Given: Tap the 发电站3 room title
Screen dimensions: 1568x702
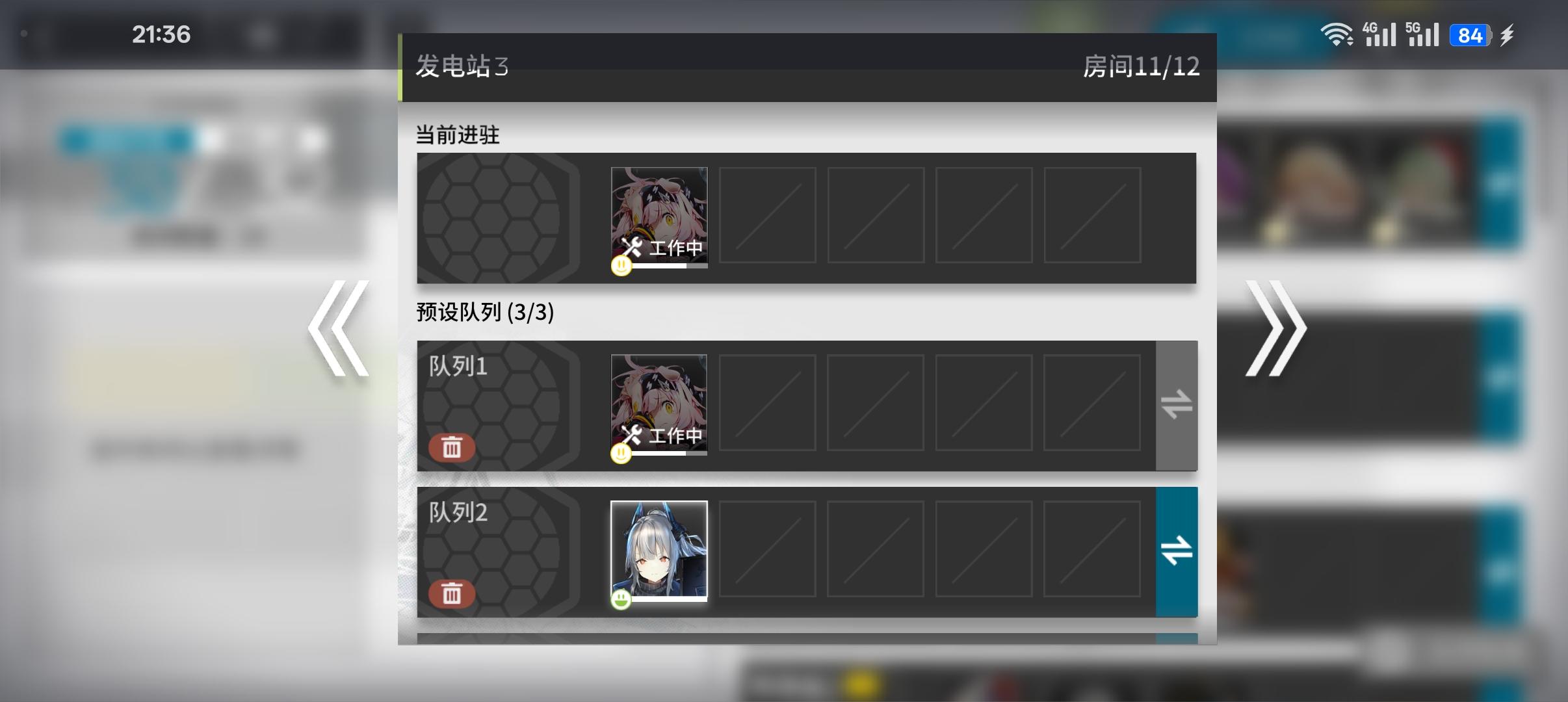Looking at the screenshot, I should tap(462, 66).
